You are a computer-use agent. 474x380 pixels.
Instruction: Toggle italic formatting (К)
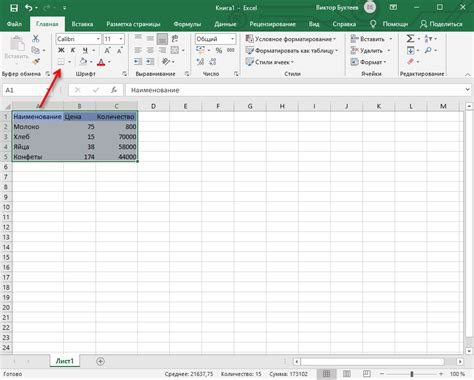pos(73,50)
